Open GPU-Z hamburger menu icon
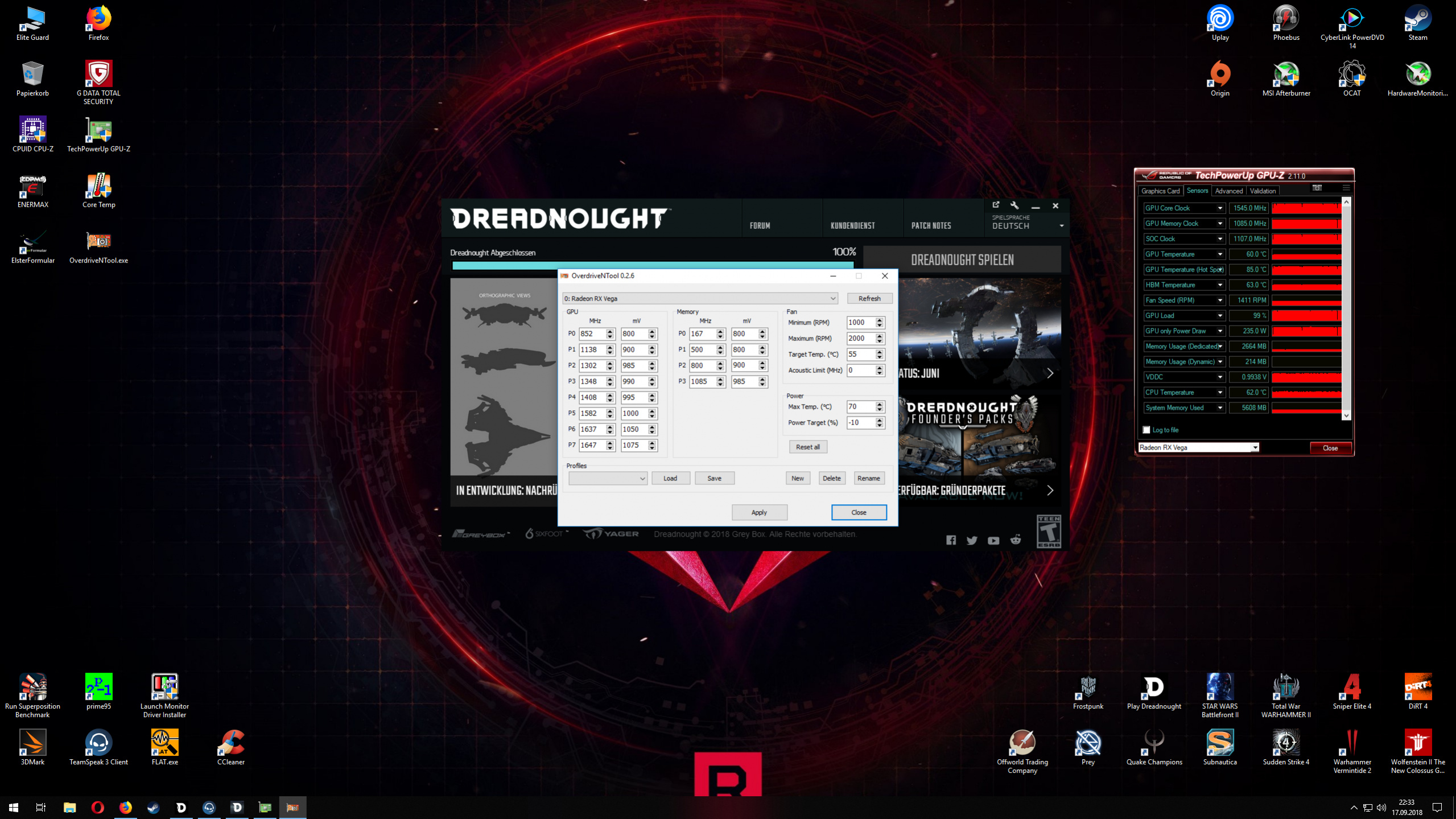 pos(1346,188)
